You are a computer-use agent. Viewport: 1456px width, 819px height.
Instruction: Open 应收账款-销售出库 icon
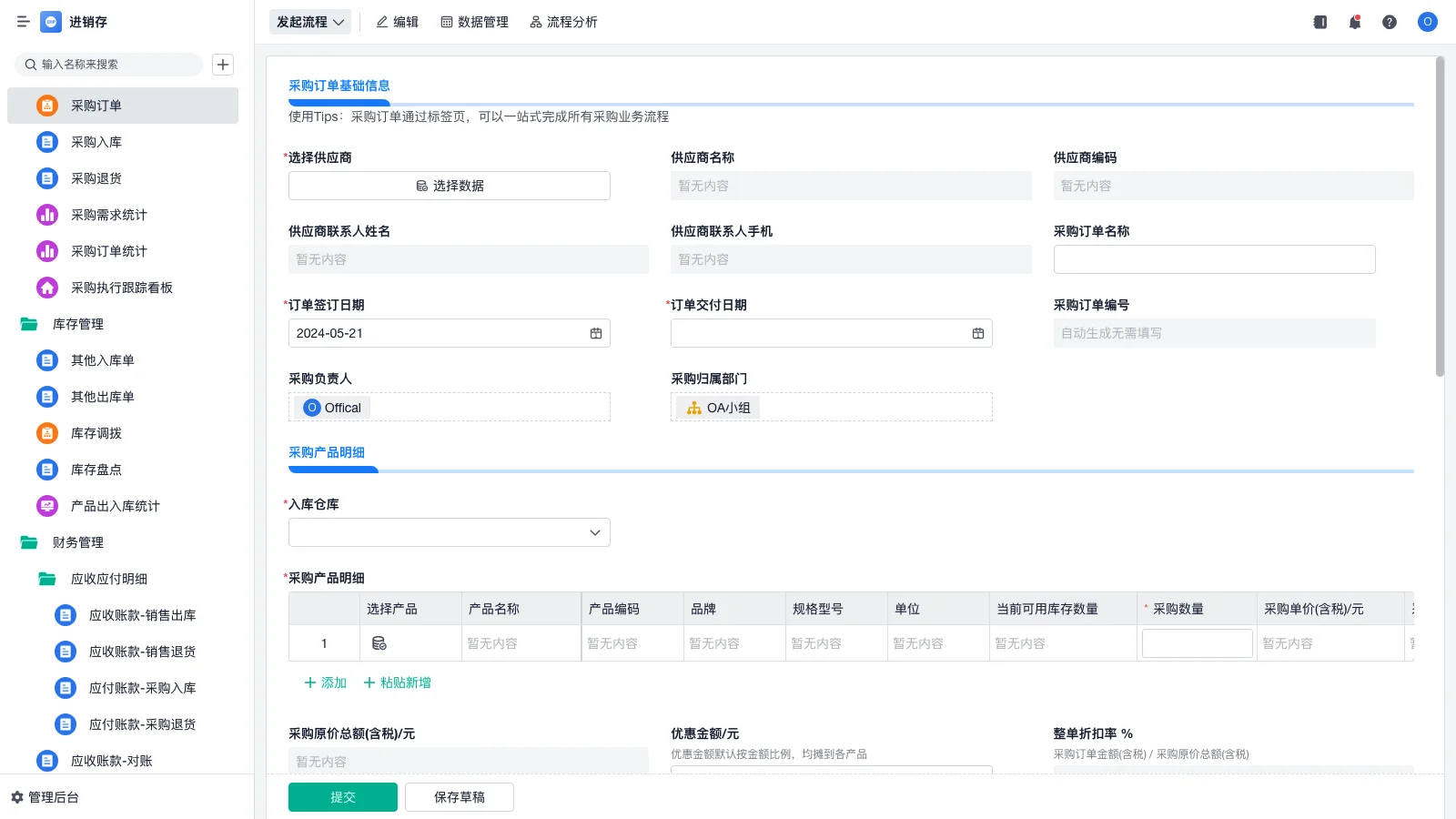(66, 615)
